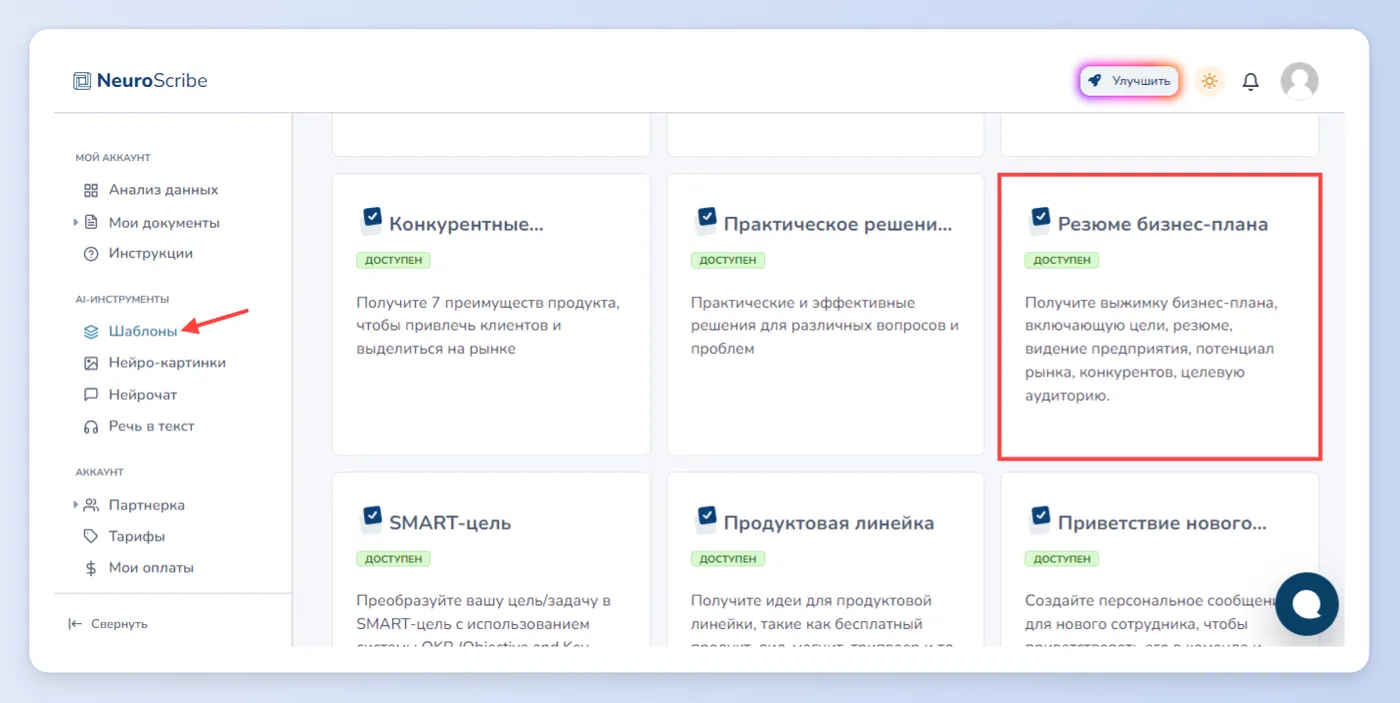Open Анализ данных in sidebar
The width and height of the screenshot is (1400, 703).
[151, 190]
